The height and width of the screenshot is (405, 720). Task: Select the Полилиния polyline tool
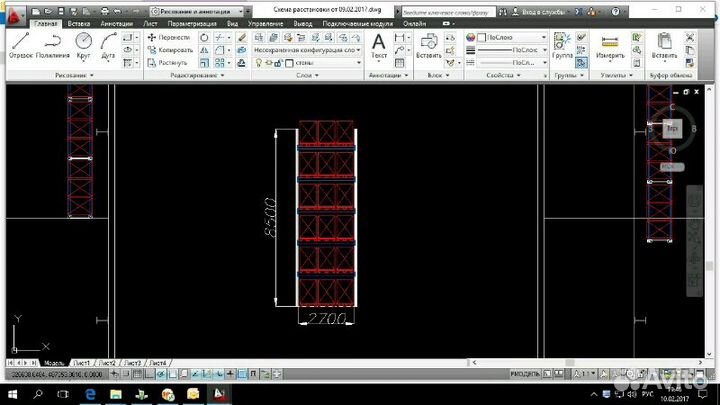[x=52, y=43]
